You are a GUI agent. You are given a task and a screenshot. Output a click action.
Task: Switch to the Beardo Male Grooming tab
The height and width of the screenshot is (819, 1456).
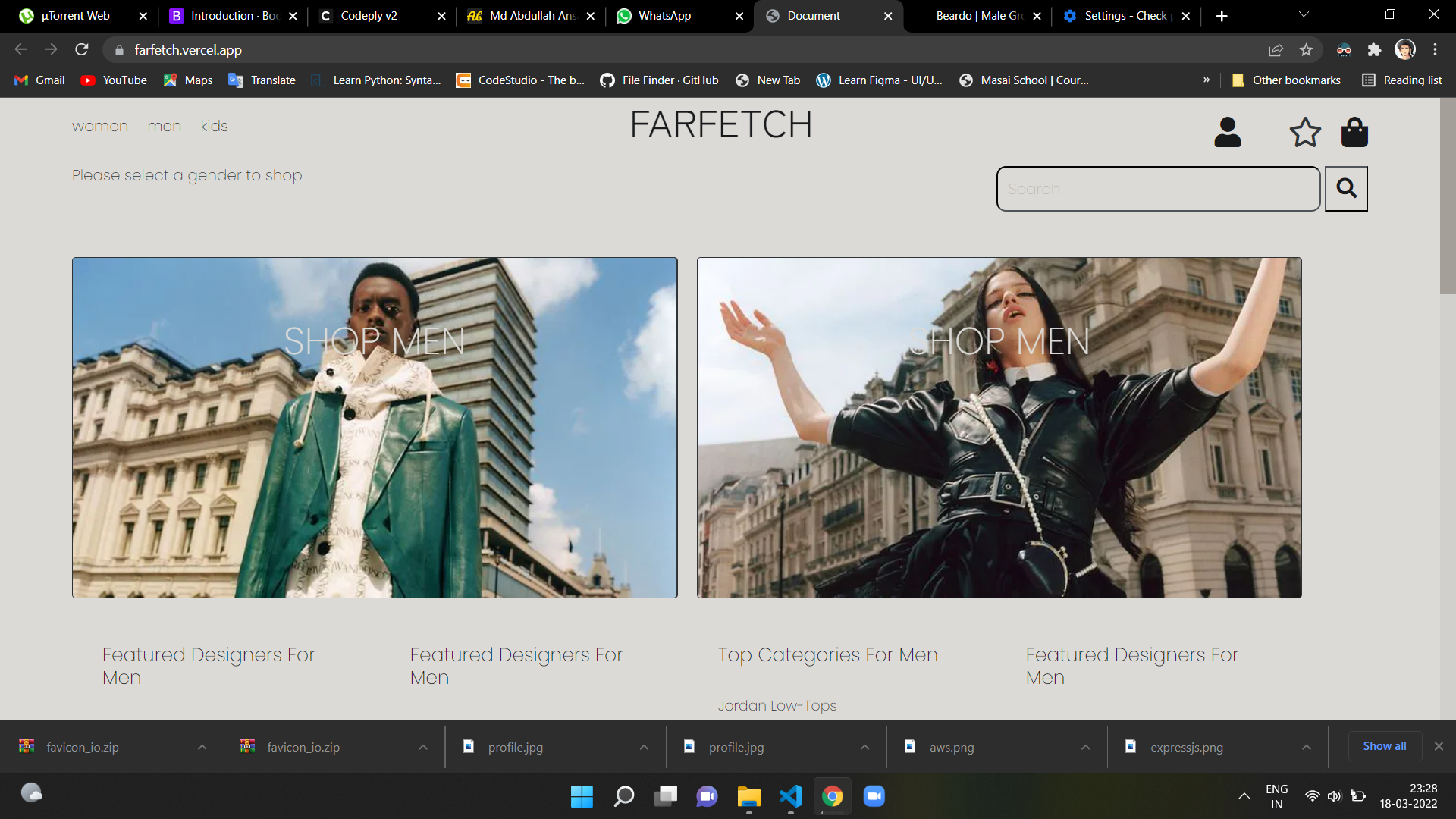pyautogui.click(x=980, y=16)
